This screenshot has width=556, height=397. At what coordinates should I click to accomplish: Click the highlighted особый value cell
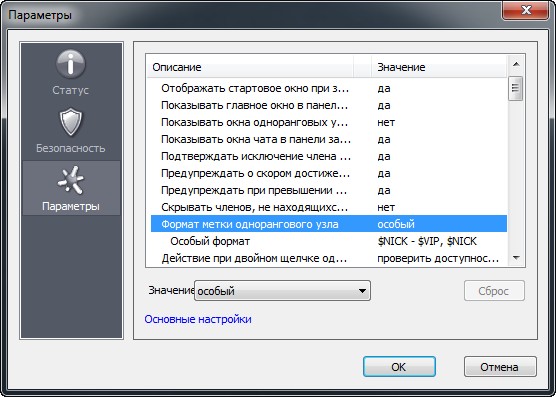click(396, 224)
